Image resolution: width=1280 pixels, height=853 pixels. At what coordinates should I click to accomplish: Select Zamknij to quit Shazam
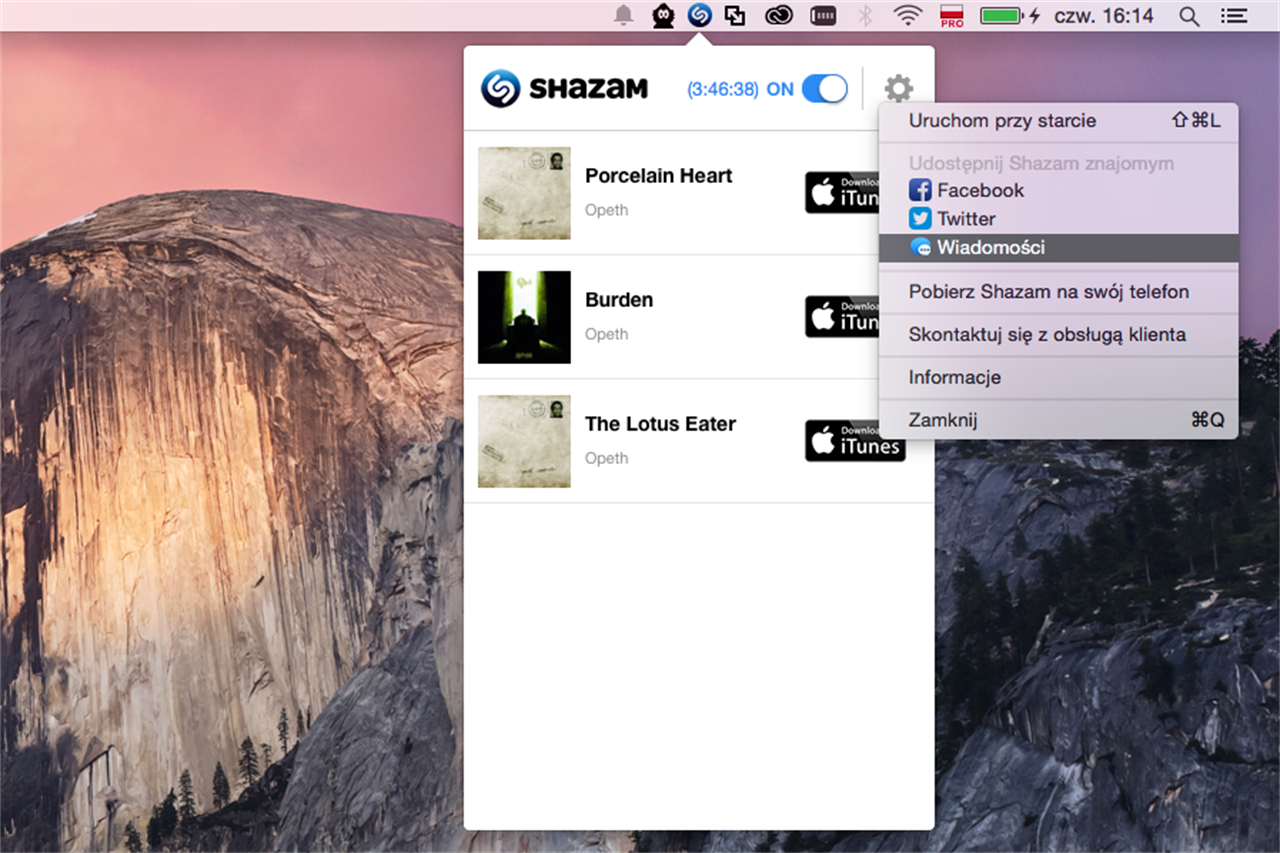(941, 419)
